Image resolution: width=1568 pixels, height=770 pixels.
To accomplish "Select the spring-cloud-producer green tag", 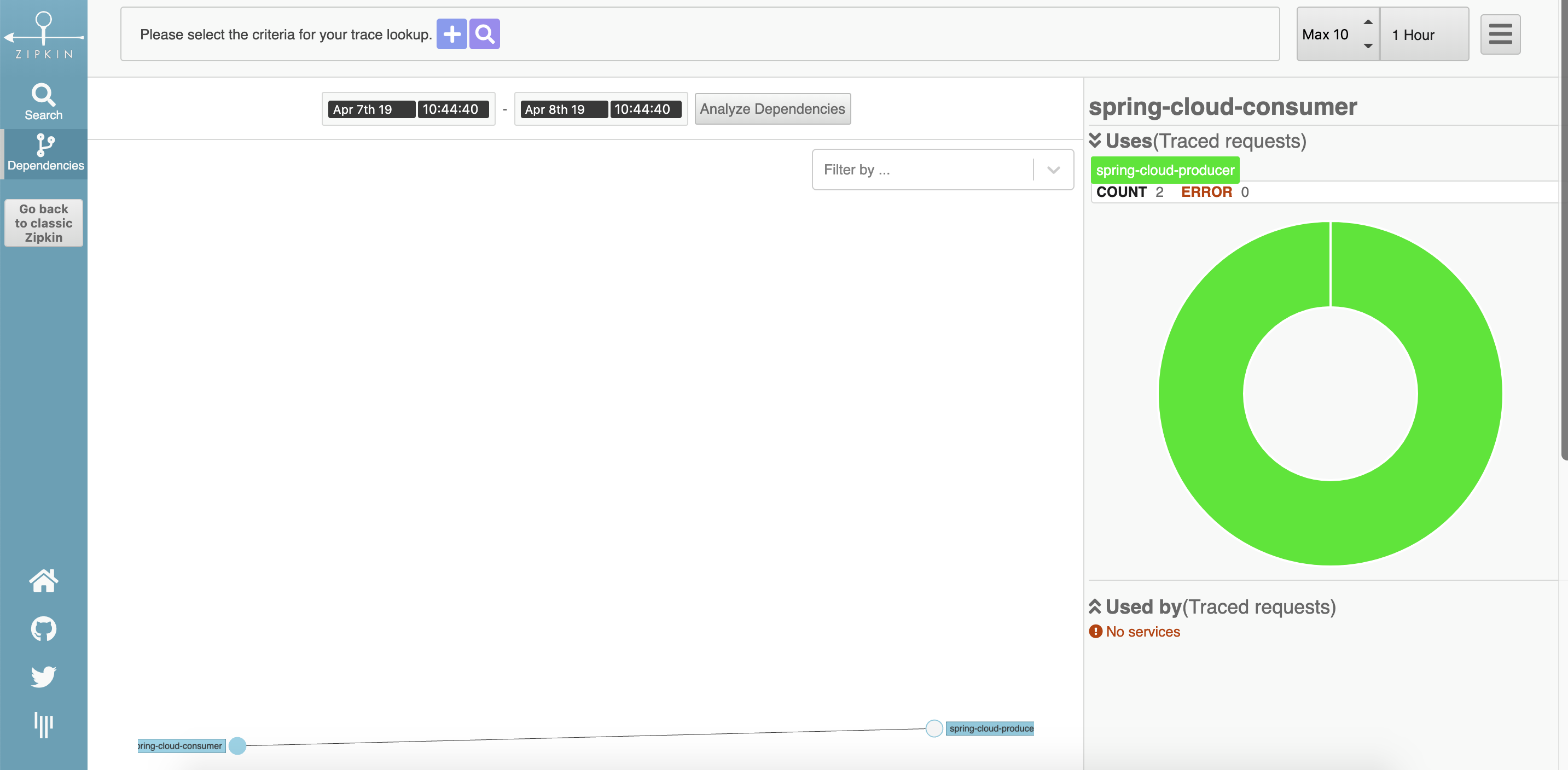I will point(1165,170).
